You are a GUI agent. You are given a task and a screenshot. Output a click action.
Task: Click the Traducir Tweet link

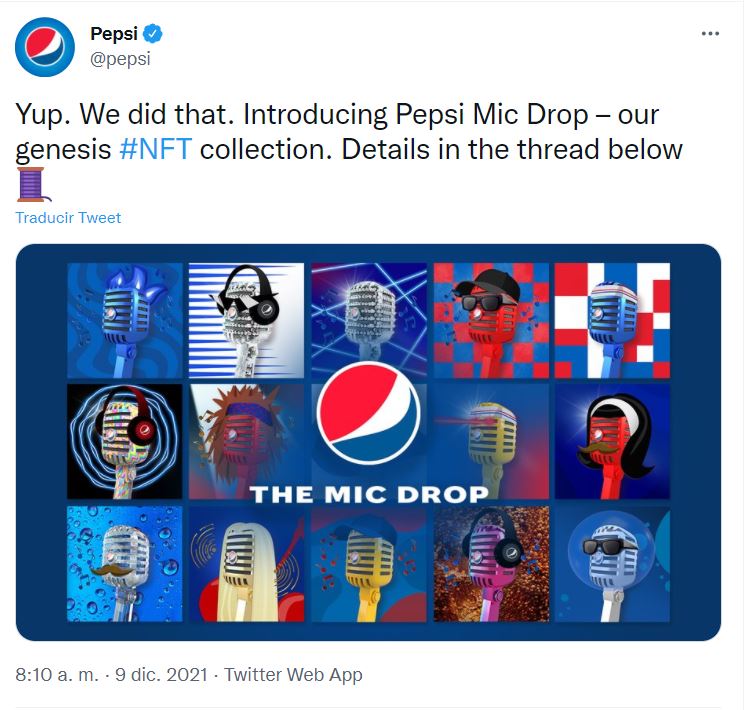tap(68, 217)
